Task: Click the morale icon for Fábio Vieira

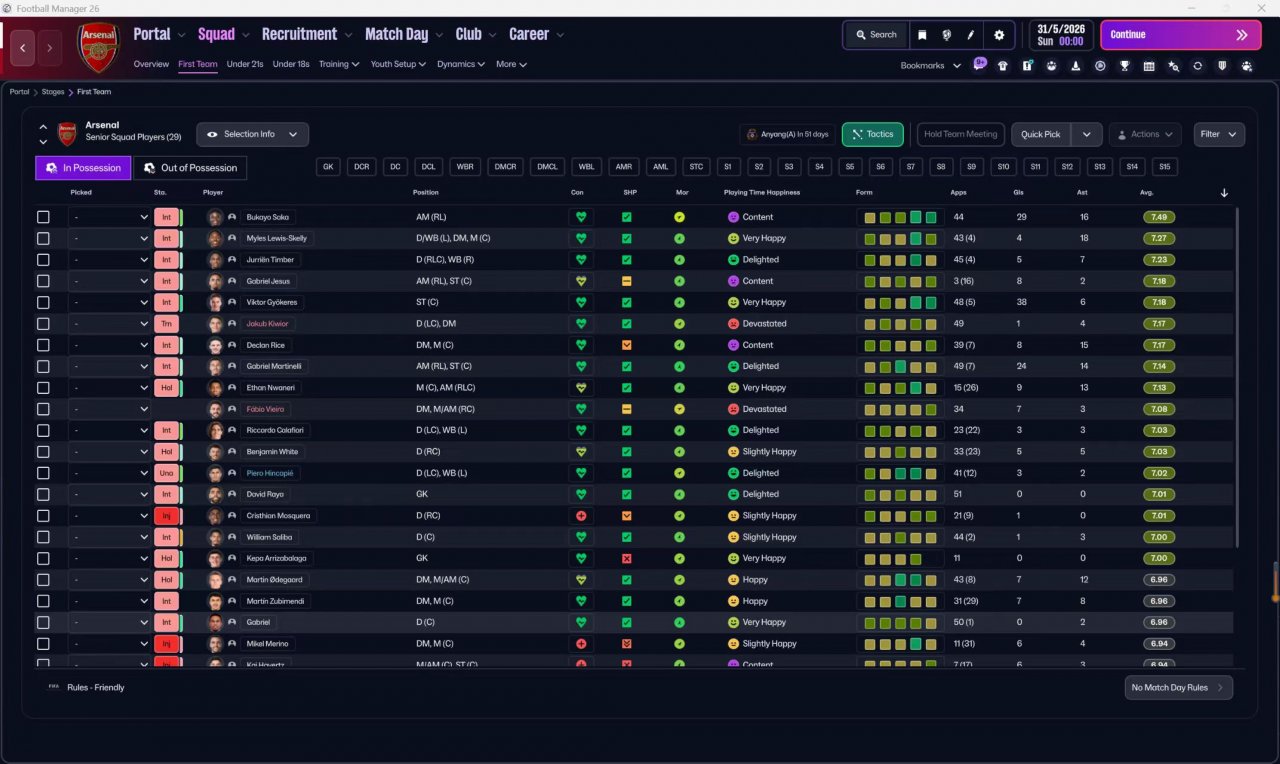Action: [679, 409]
